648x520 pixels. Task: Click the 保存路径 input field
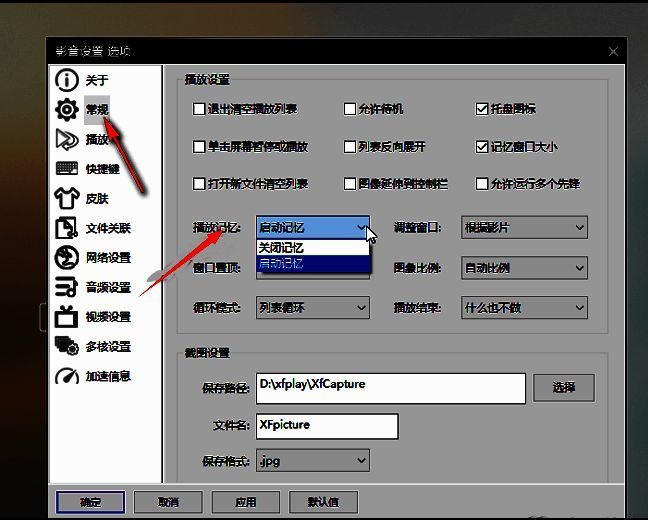pos(391,388)
